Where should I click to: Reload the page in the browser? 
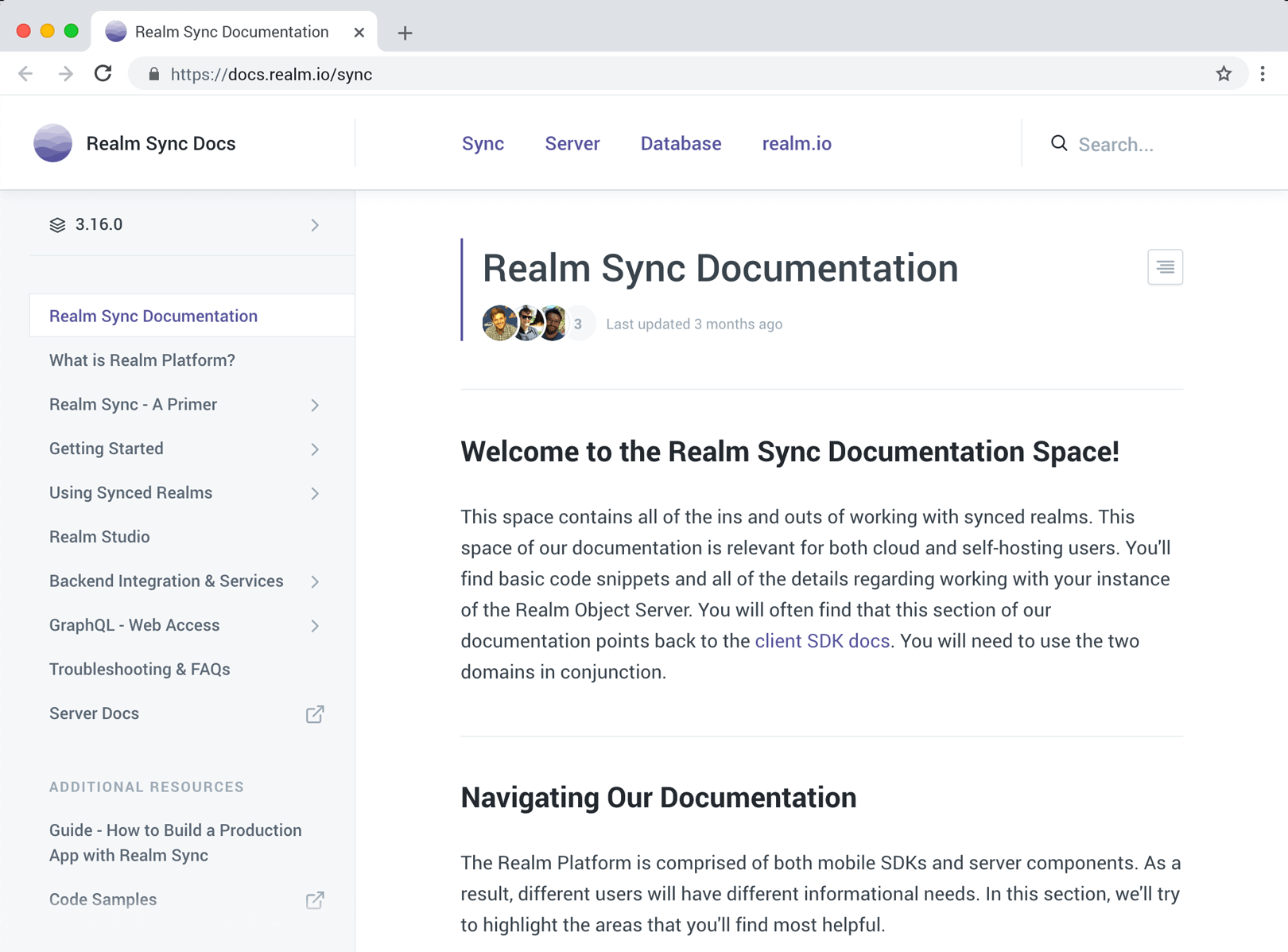click(103, 74)
